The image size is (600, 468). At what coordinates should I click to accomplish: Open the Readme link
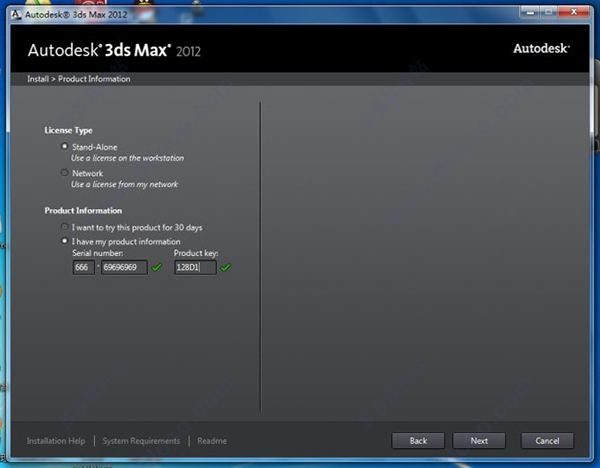coord(212,441)
